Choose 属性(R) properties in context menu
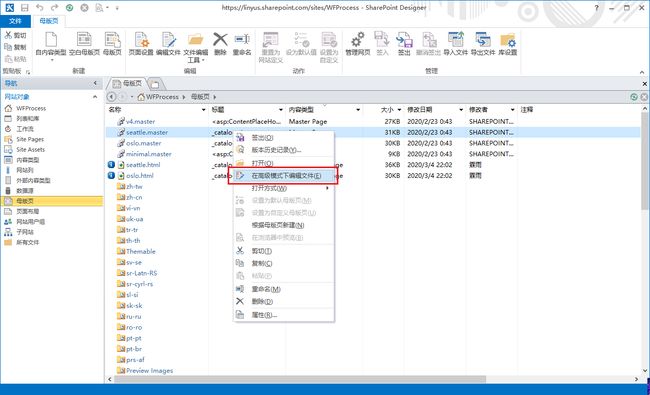Screen dimensions: 650x395 284,315
